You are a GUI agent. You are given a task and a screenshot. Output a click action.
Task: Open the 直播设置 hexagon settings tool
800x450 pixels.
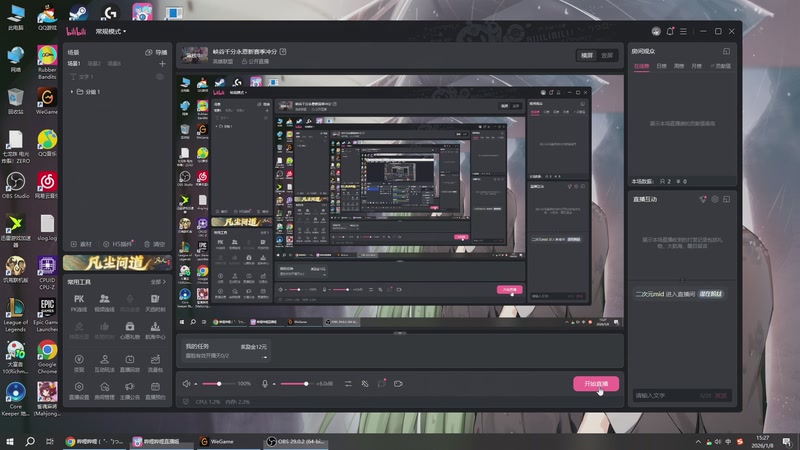(x=79, y=390)
